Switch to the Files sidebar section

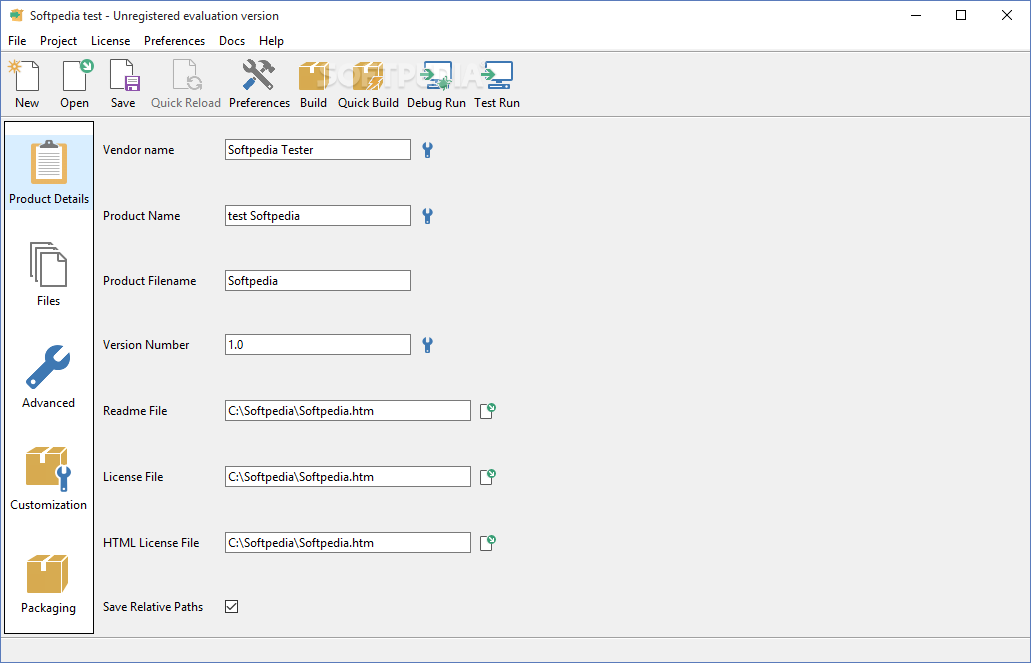tap(49, 274)
